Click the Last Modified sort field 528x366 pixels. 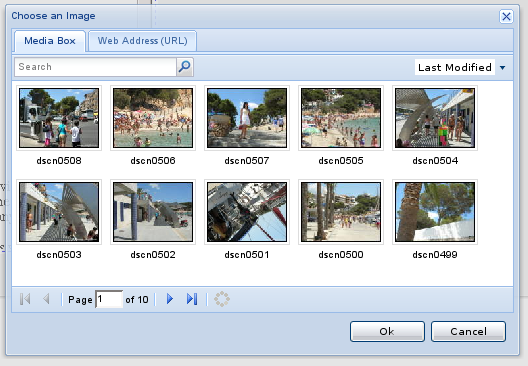pos(455,68)
